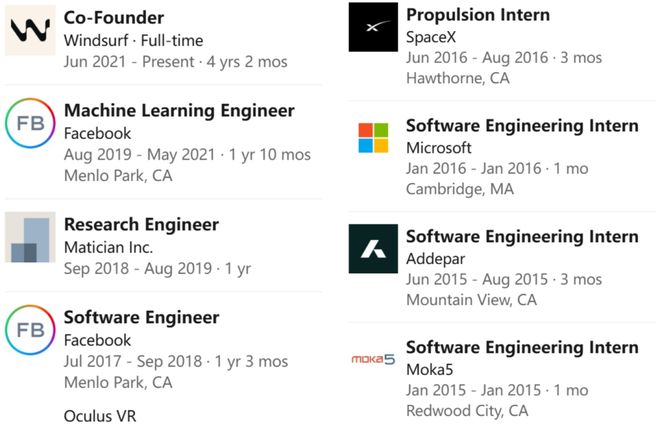
Task: Open the Facebook logo beside Machine Learning Engineer
Action: tap(30, 123)
